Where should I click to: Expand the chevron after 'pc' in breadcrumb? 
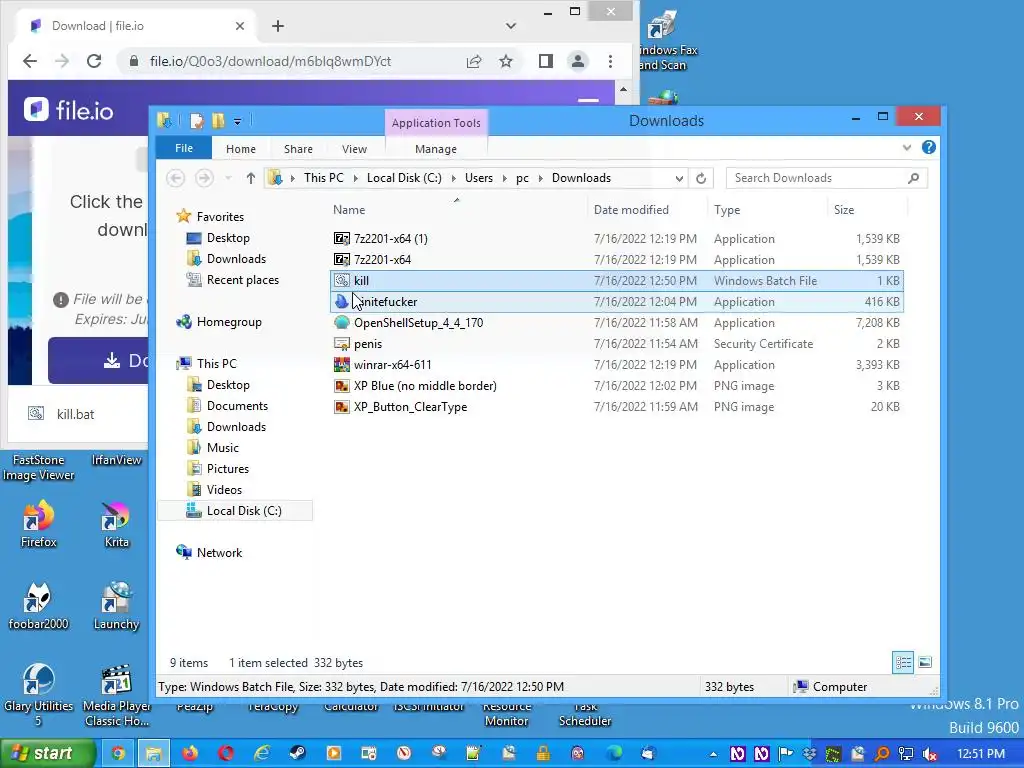pyautogui.click(x=540, y=178)
